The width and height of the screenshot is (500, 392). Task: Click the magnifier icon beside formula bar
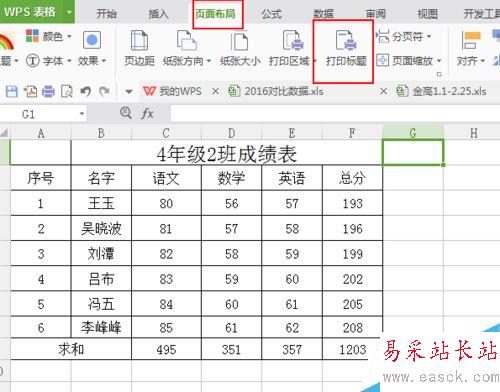pos(126,113)
